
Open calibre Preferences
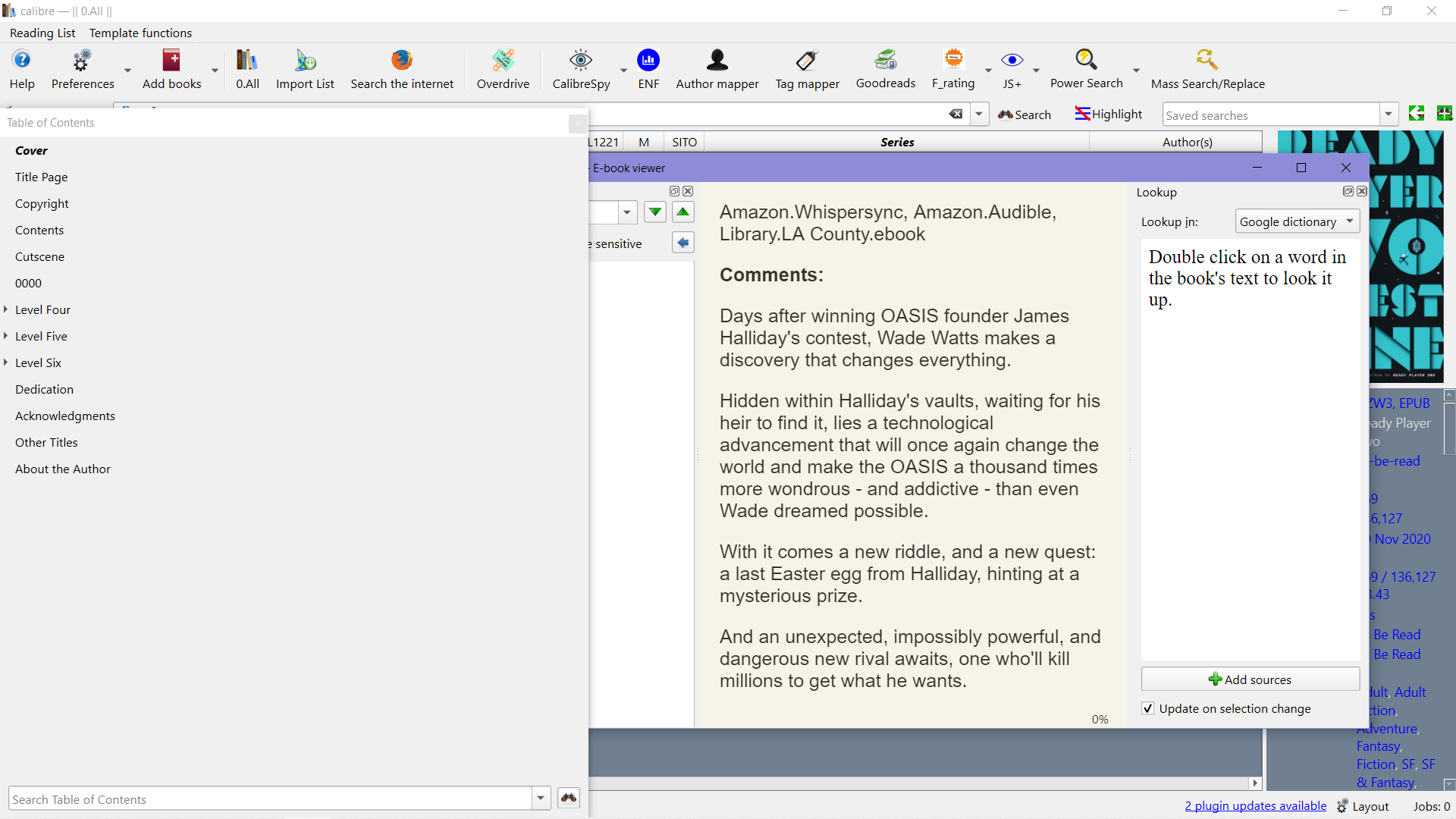click(82, 68)
